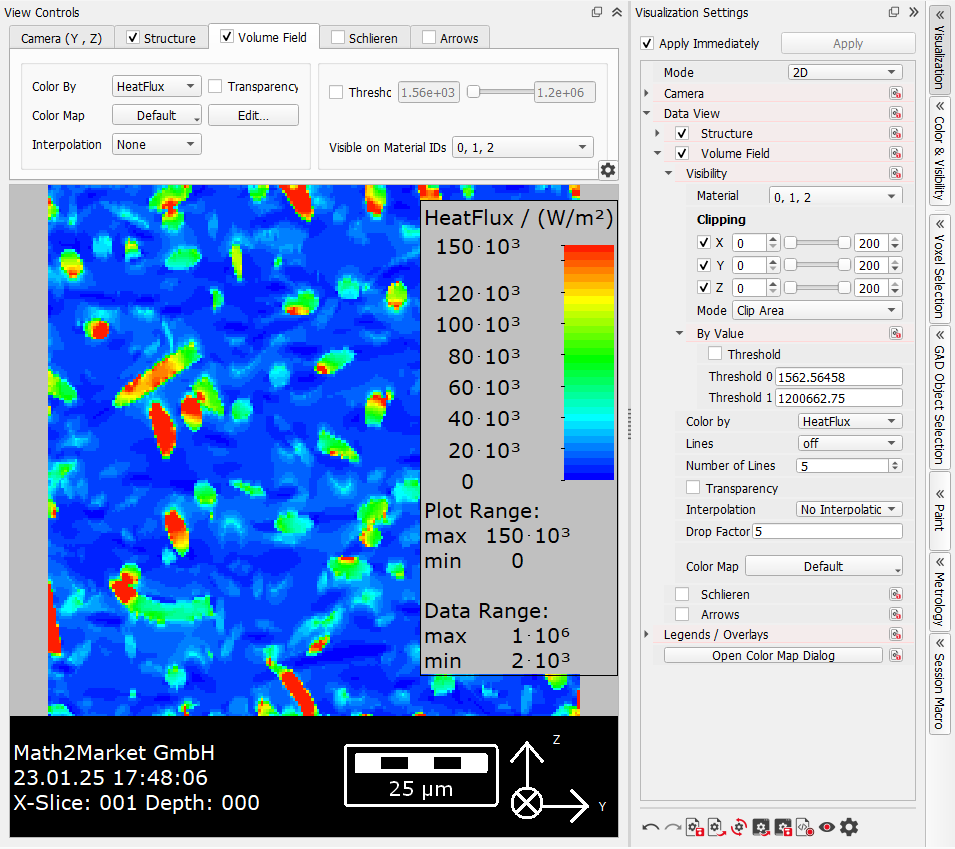Screen dimensions: 955x849
Task: Click the gear icon below View Controls panel
Action: tap(608, 170)
